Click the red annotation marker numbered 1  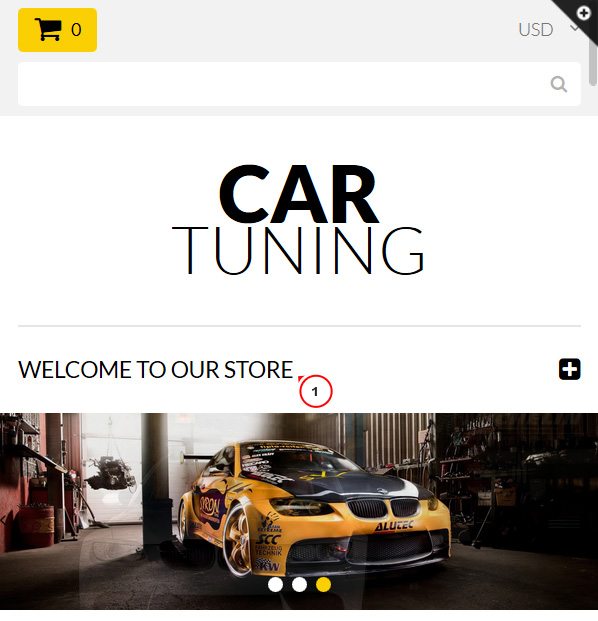click(x=315, y=391)
